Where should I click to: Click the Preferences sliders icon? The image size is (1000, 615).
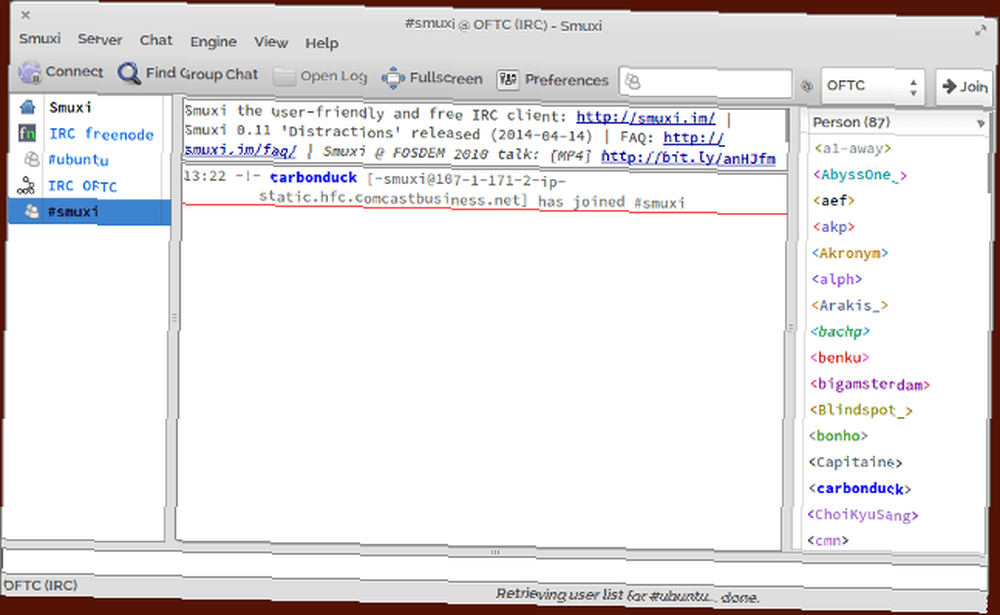click(508, 80)
